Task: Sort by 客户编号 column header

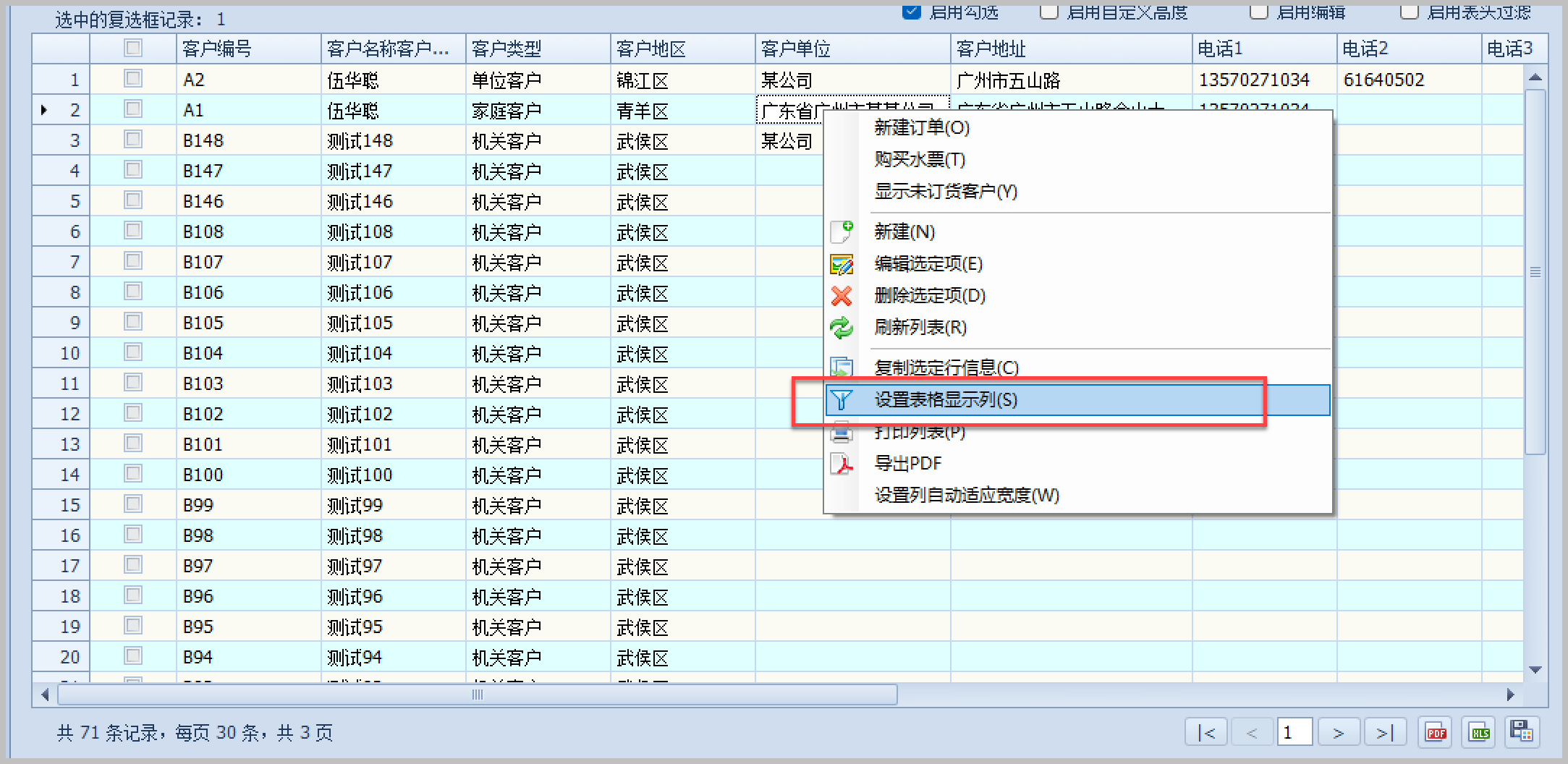Action: click(248, 48)
